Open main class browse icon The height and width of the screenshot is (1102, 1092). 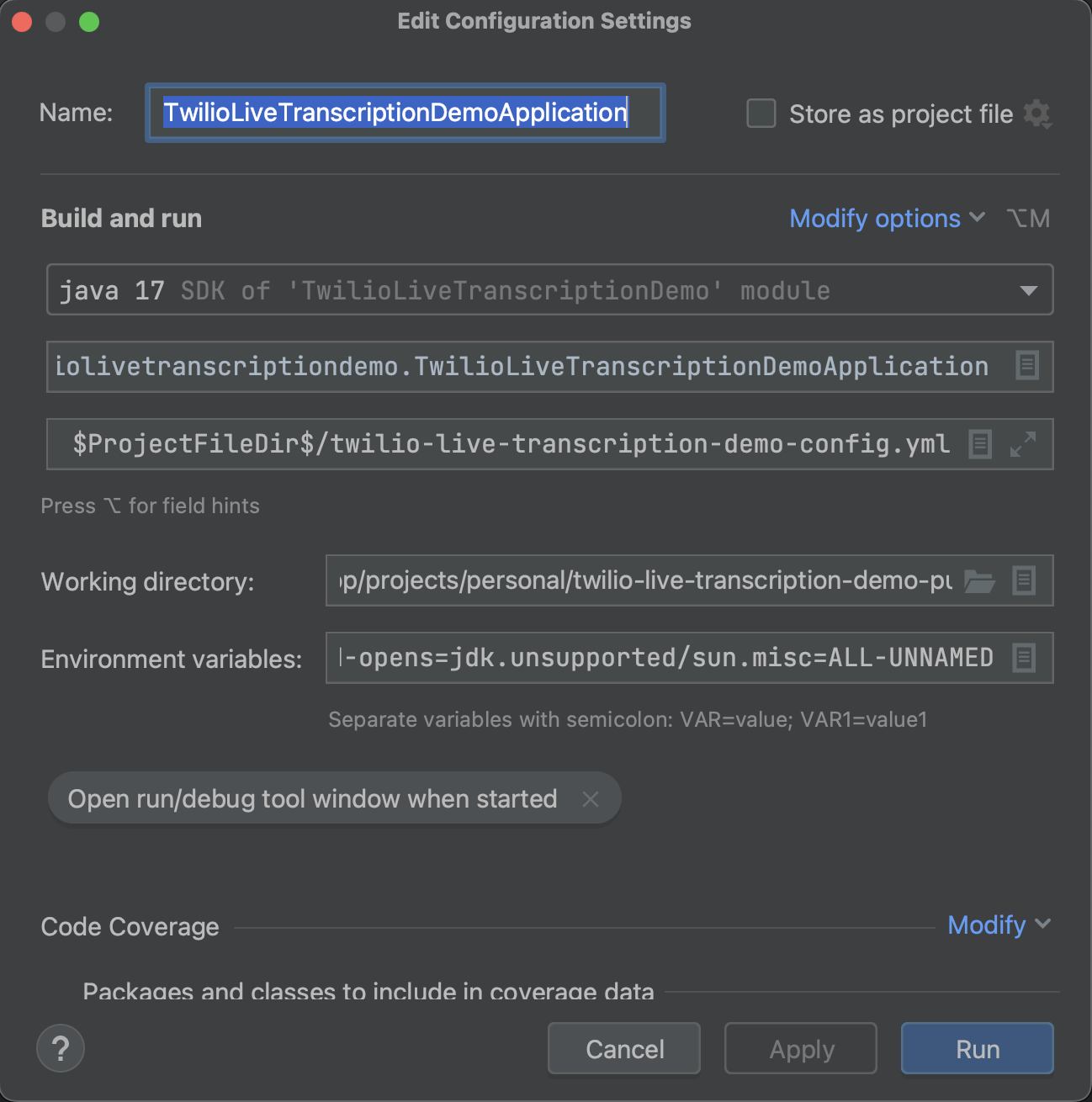1027,366
